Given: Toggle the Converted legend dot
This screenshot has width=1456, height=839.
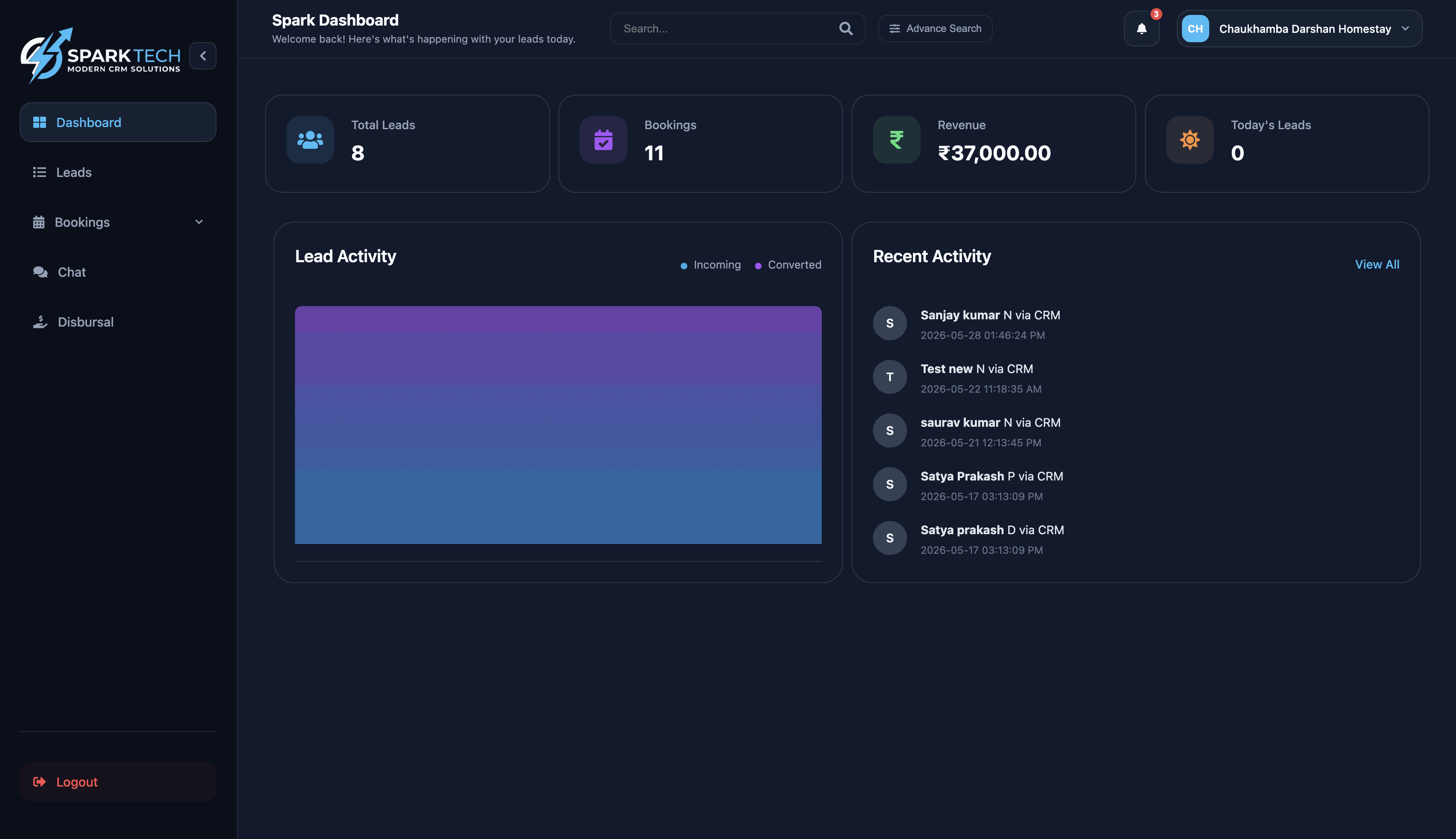Looking at the screenshot, I should [x=758, y=266].
